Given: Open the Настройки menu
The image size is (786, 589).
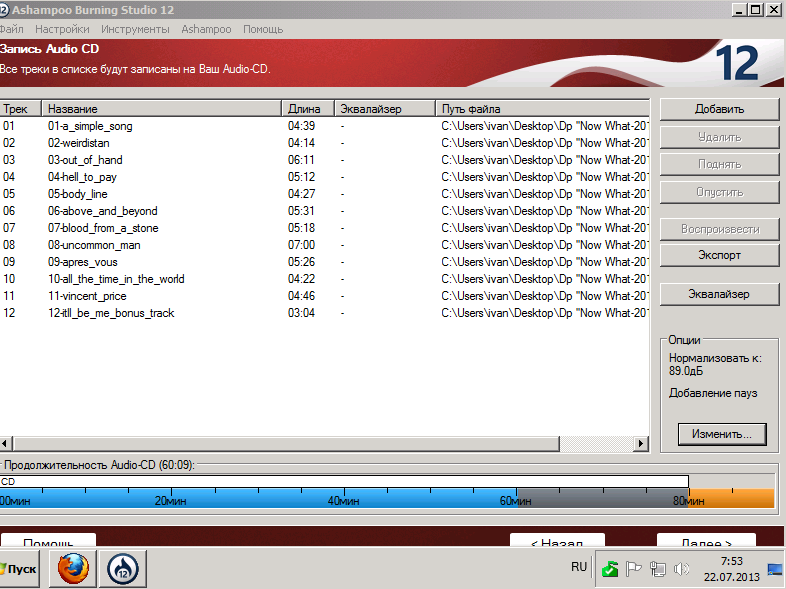Looking at the screenshot, I should point(62,29).
